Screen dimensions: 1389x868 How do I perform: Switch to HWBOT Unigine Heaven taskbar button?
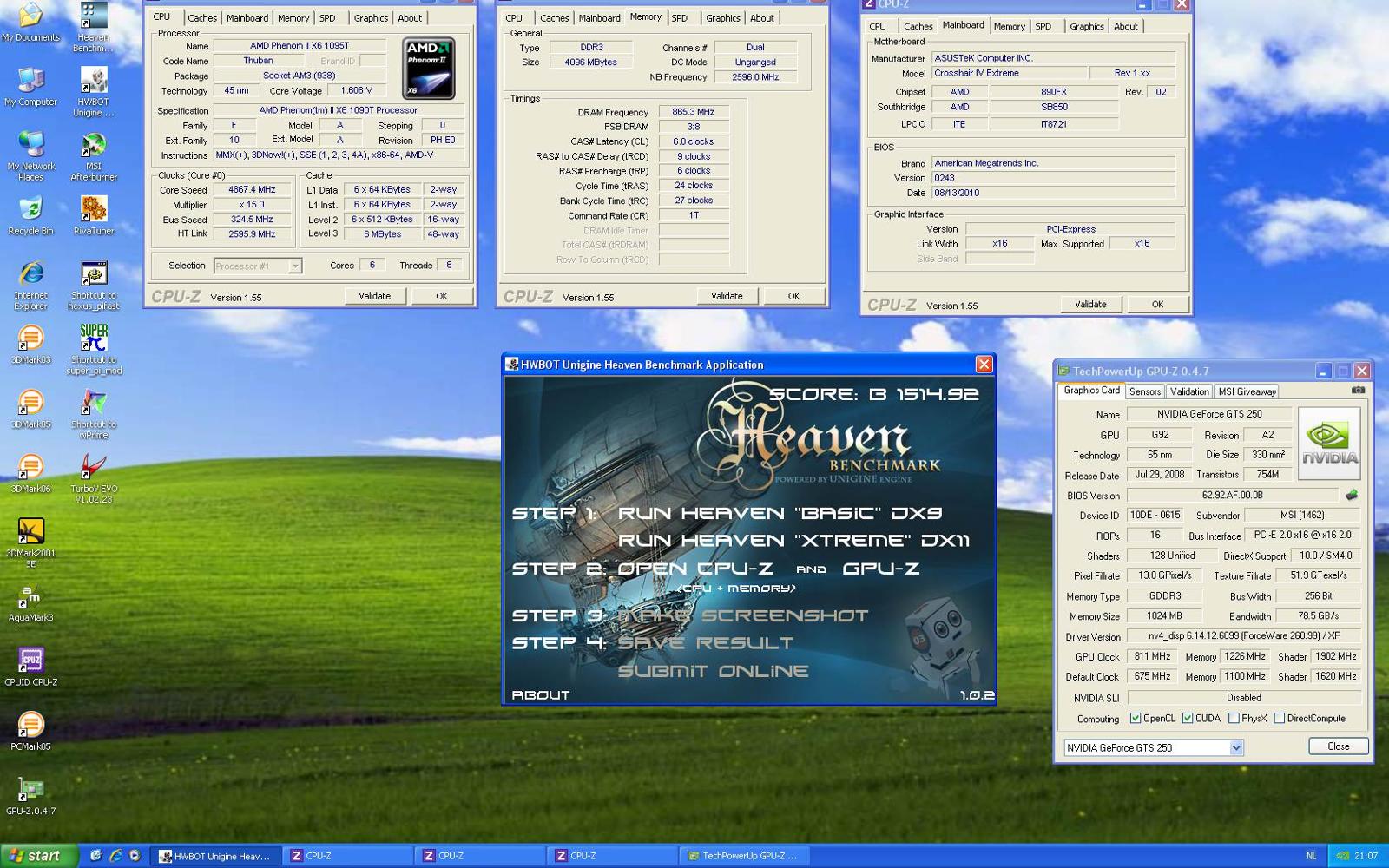point(215,856)
